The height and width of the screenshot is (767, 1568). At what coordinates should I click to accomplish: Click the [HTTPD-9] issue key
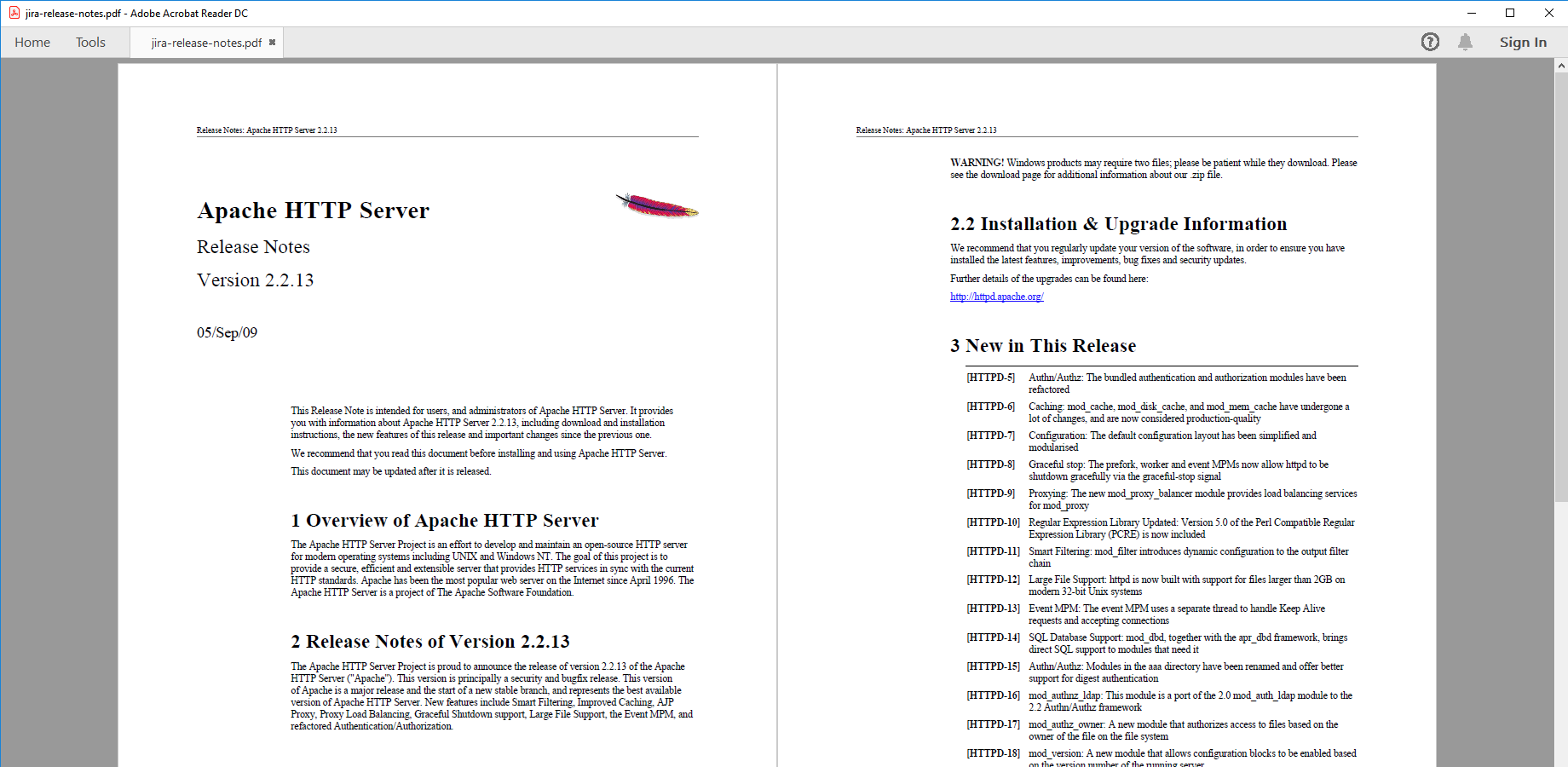point(991,493)
